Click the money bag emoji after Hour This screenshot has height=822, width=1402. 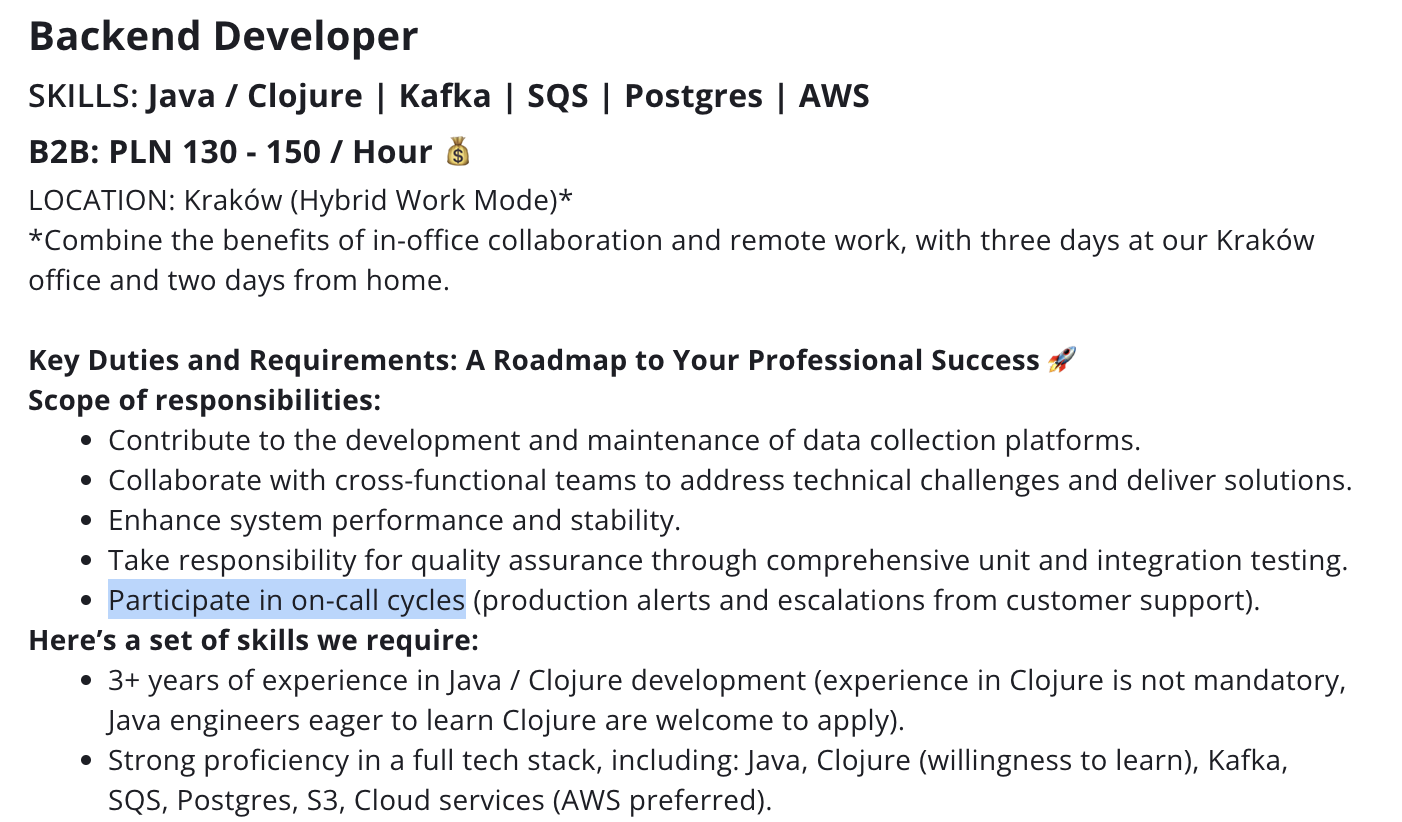click(x=457, y=152)
